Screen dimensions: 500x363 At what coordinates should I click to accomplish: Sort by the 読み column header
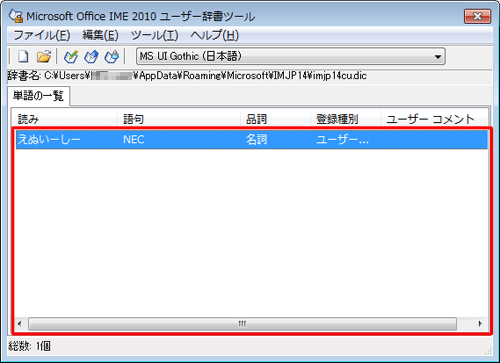click(x=64, y=119)
